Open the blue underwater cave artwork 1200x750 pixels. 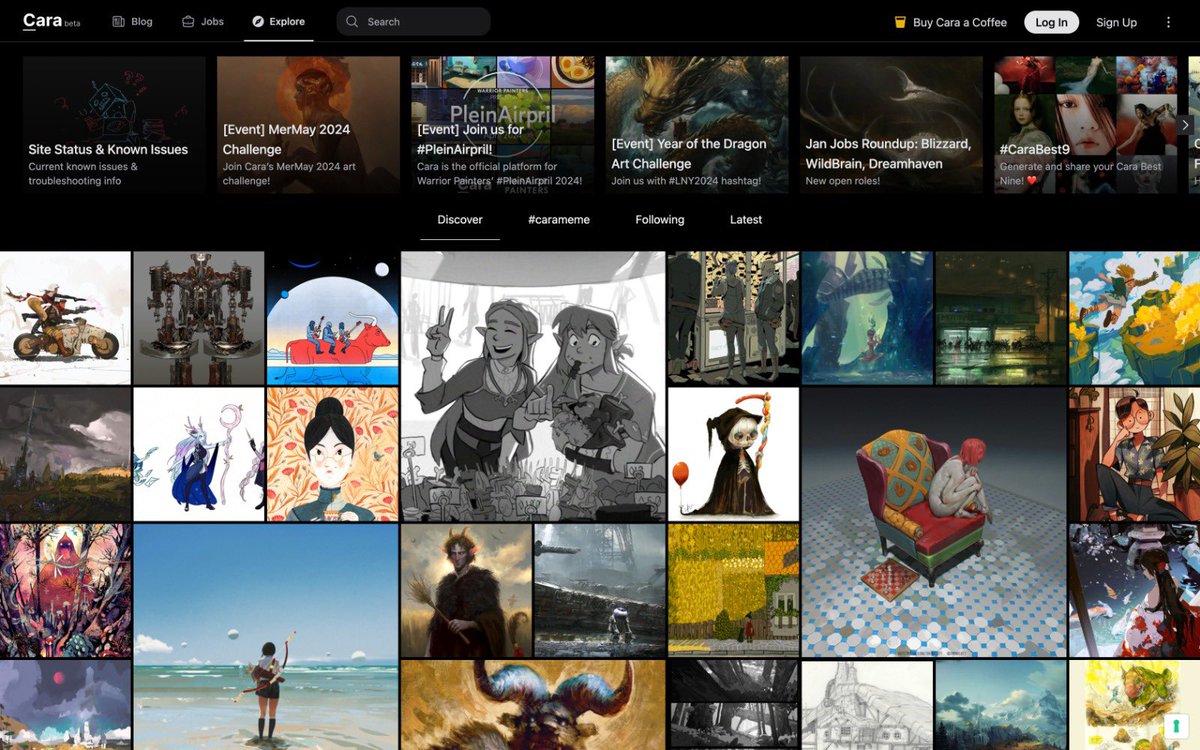click(867, 318)
